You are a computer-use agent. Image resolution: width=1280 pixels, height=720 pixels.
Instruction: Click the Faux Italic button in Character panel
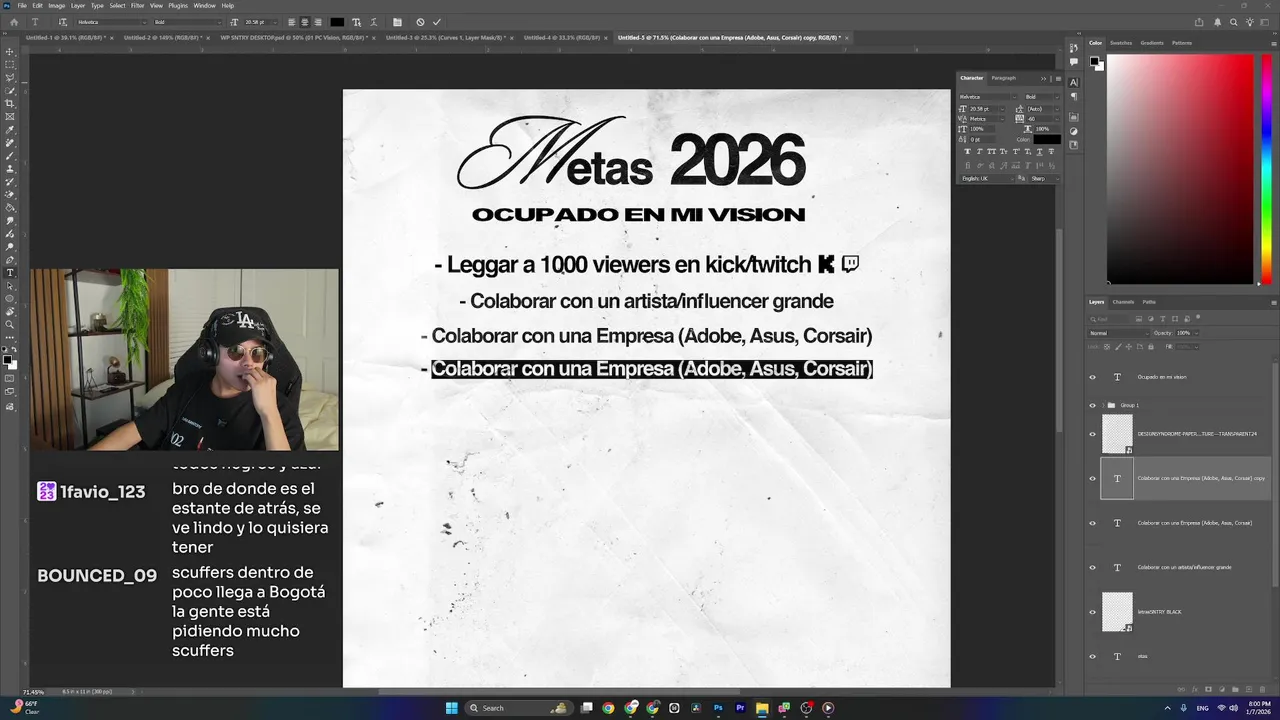[979, 151]
